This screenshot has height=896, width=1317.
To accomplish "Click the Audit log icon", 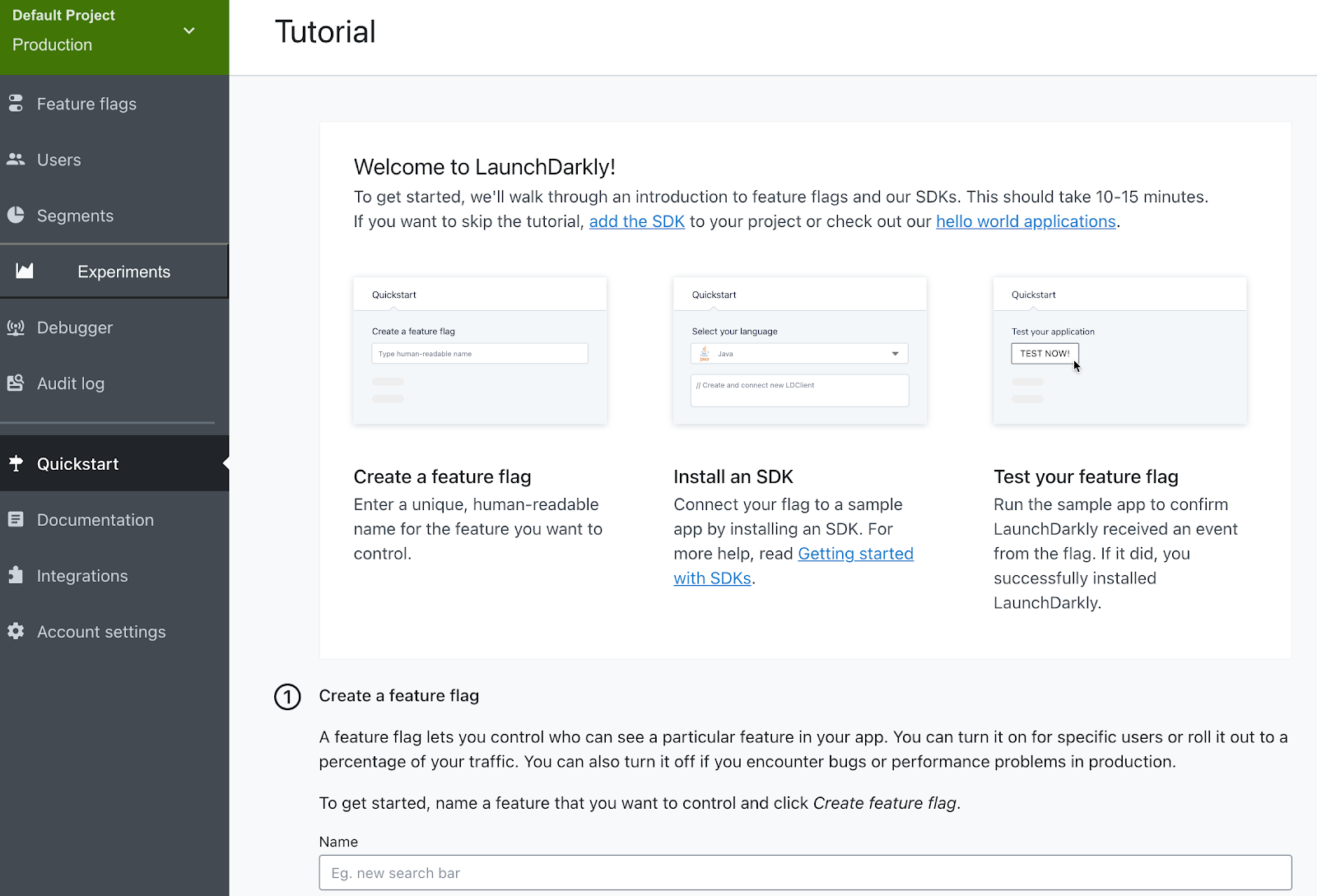I will 16,383.
